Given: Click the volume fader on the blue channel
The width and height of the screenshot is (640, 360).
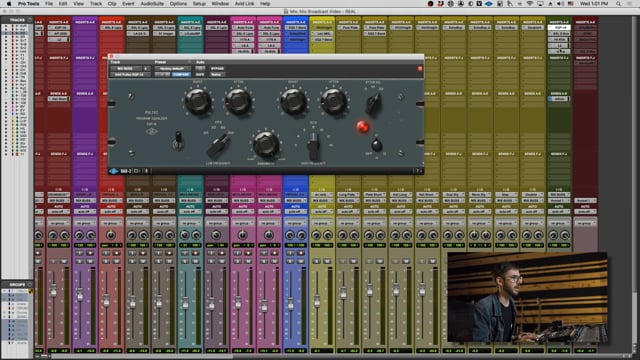Looking at the screenshot, I should click(290, 305).
